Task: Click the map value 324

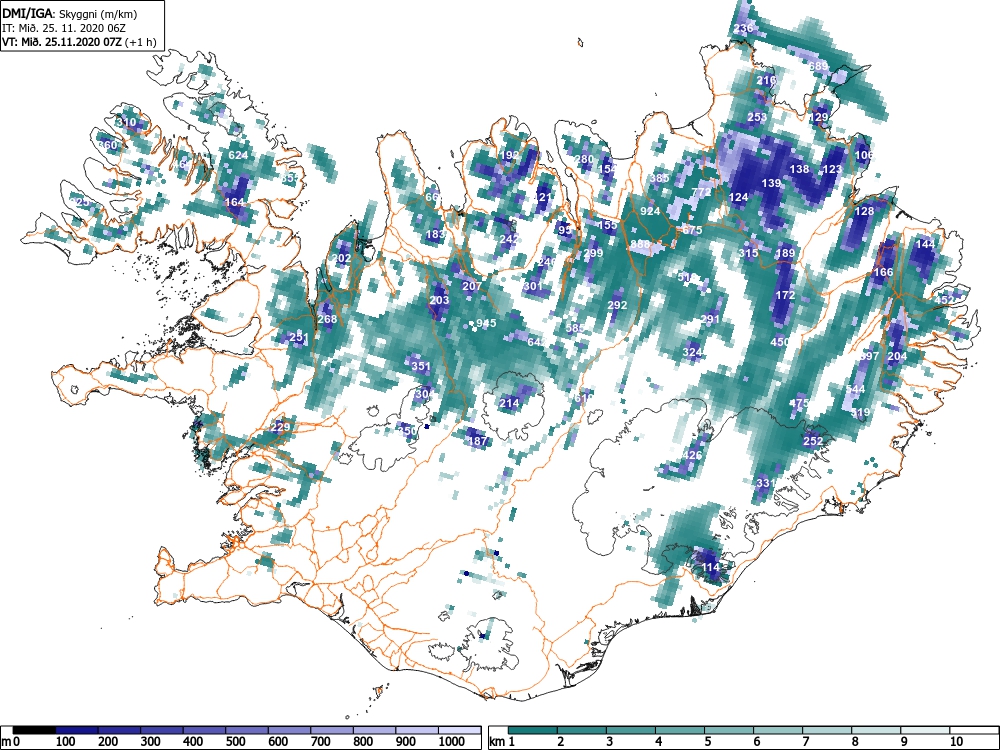Action: pyautogui.click(x=692, y=352)
